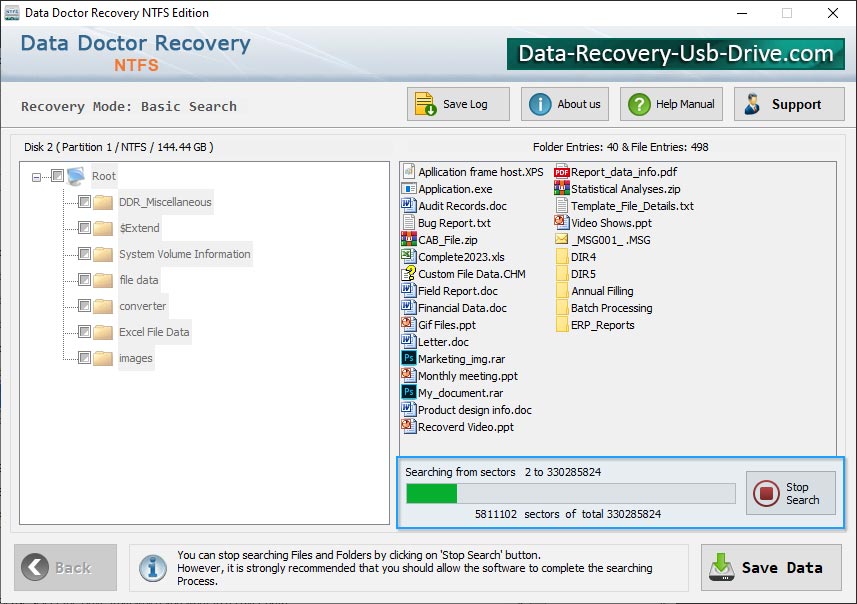The height and width of the screenshot is (604, 857).
Task: Select the Template_File_Details.txt file name
Action: [x=632, y=206]
